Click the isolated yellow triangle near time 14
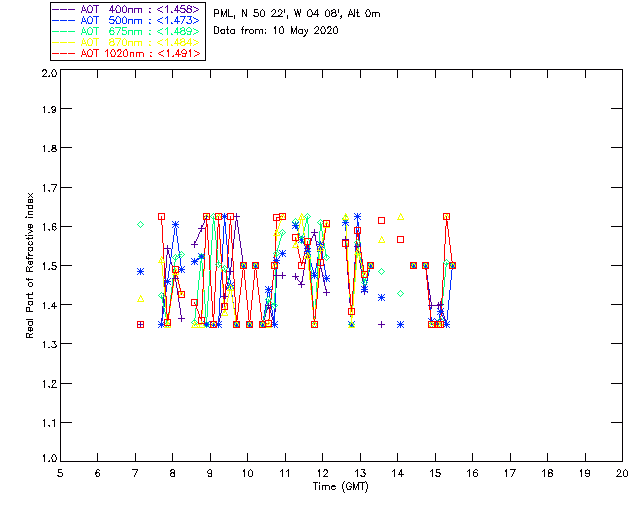This screenshot has height=512, width=640. point(400,217)
